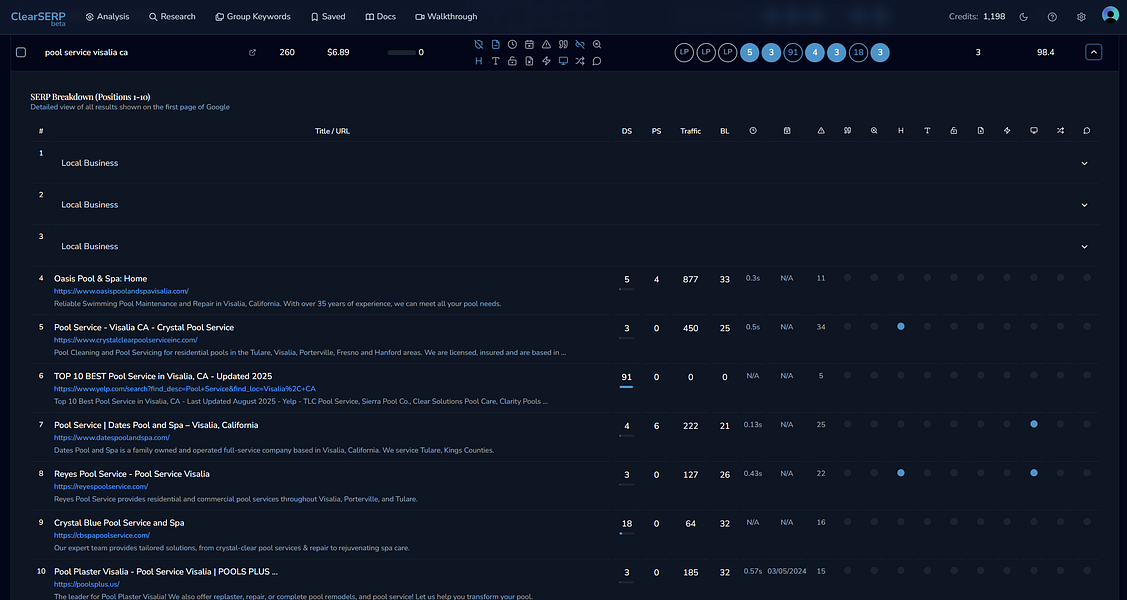Image resolution: width=1127 pixels, height=600 pixels.
Task: Click the filled circle badge showing 4
Action: (814, 52)
